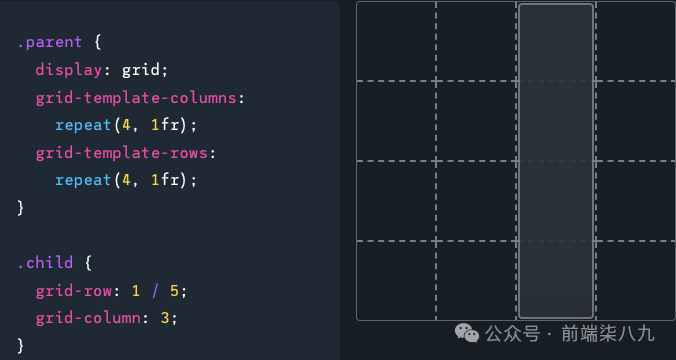Click the grid-template-rows property
The width and height of the screenshot is (676, 360).
click(x=122, y=153)
